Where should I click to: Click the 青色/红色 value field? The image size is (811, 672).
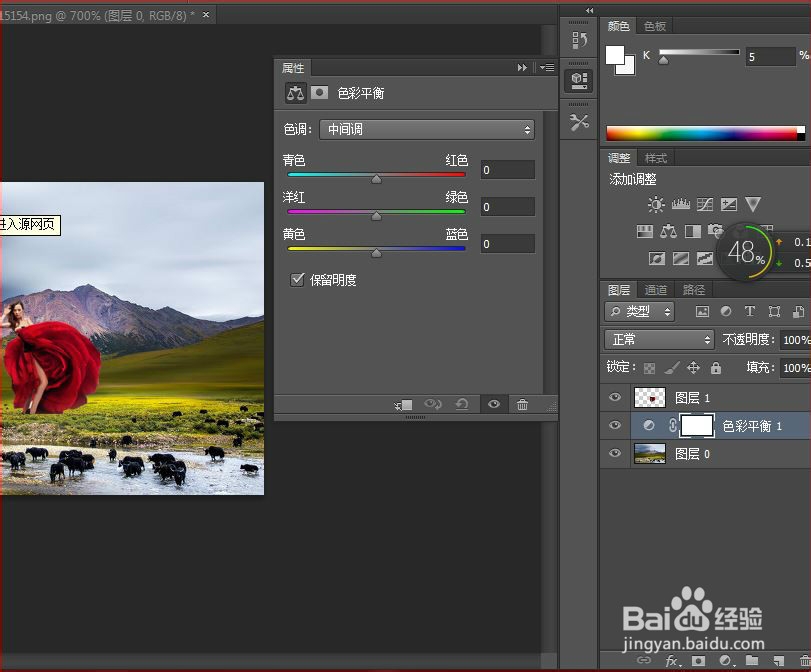tap(507, 170)
